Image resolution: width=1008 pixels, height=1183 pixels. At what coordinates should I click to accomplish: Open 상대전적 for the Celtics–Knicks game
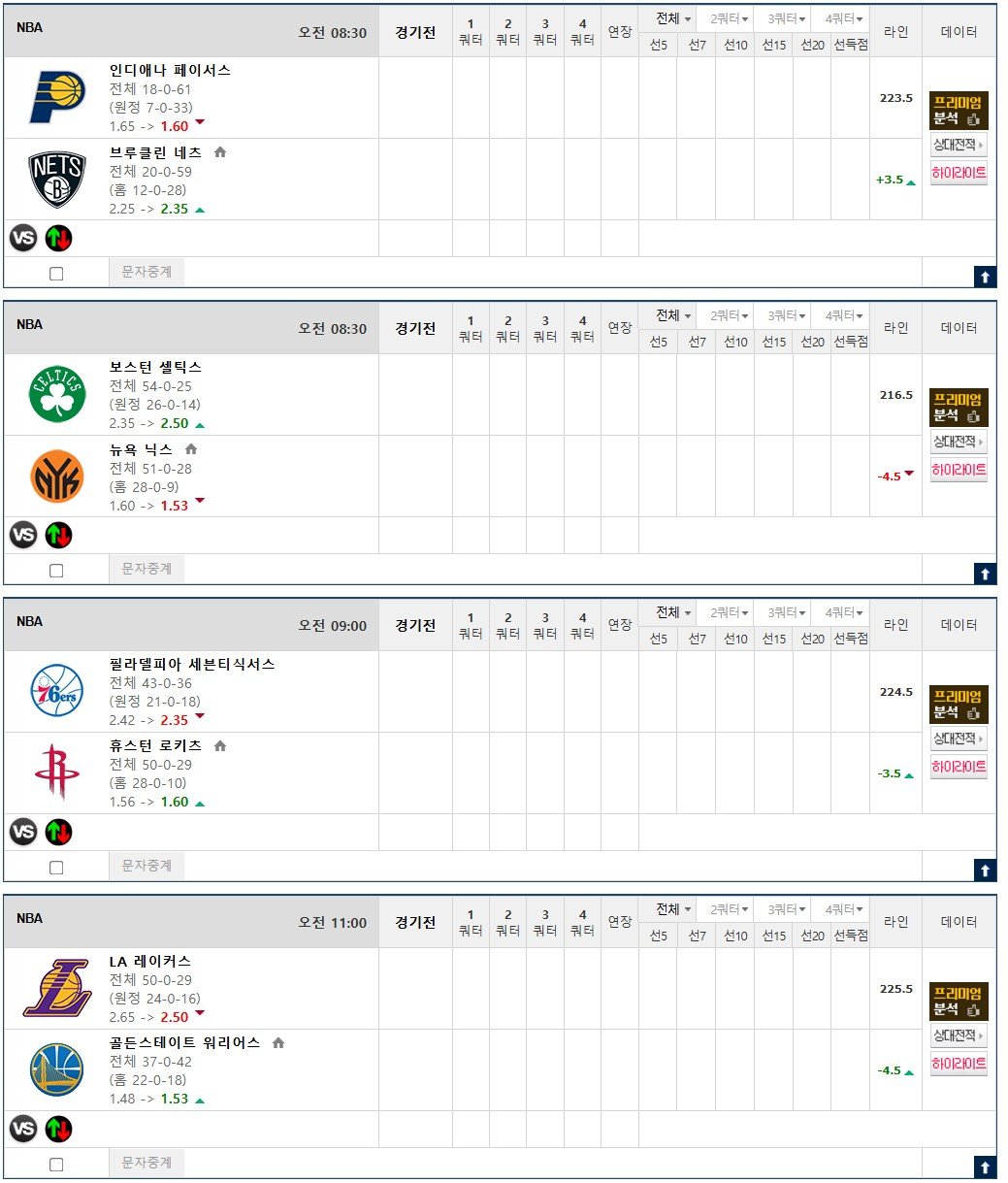pos(958,442)
